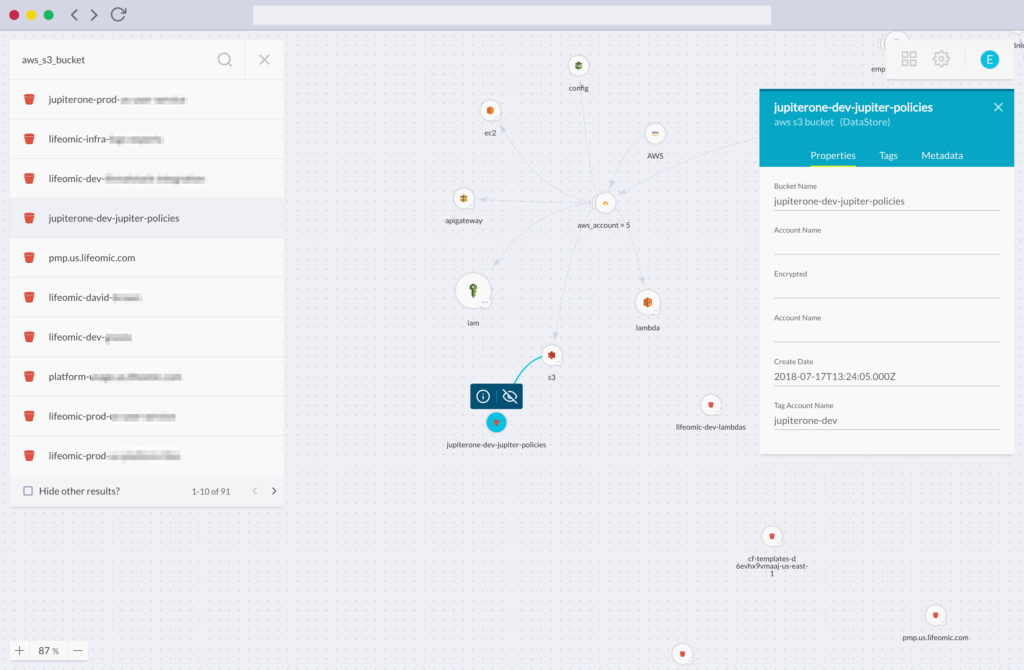Select the jupiterone-dev-jupiter-policies list row
This screenshot has width=1024, height=670.
[x=147, y=218]
